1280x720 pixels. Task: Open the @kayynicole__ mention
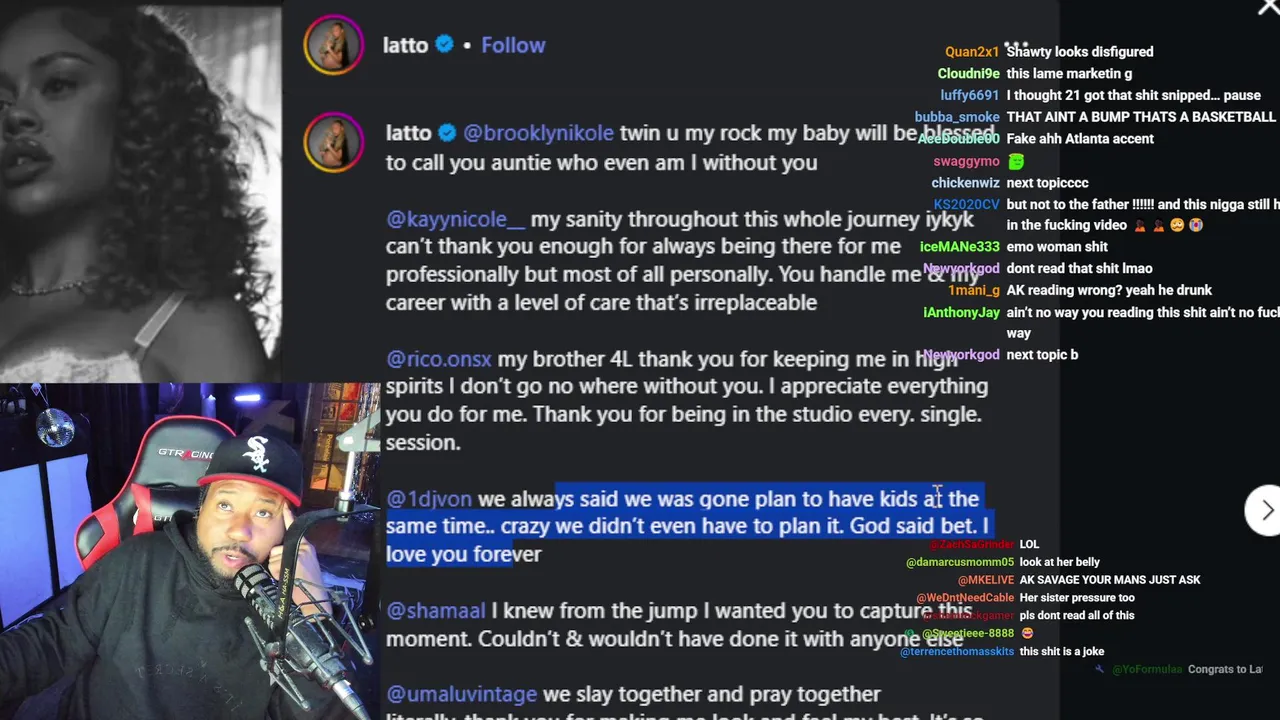[455, 219]
